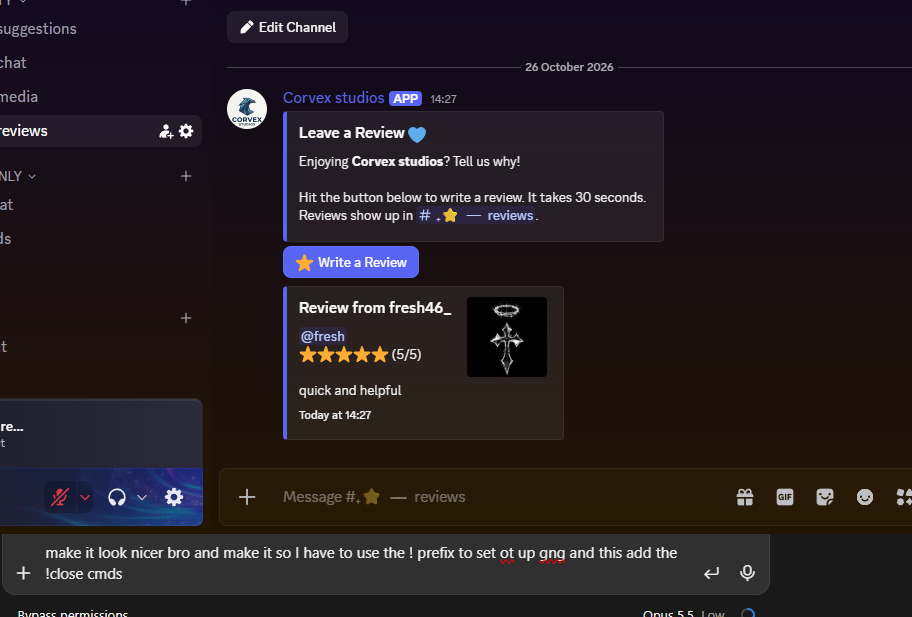Click the APP badge next to Corvex studios
The height and width of the screenshot is (617, 912).
click(x=405, y=99)
